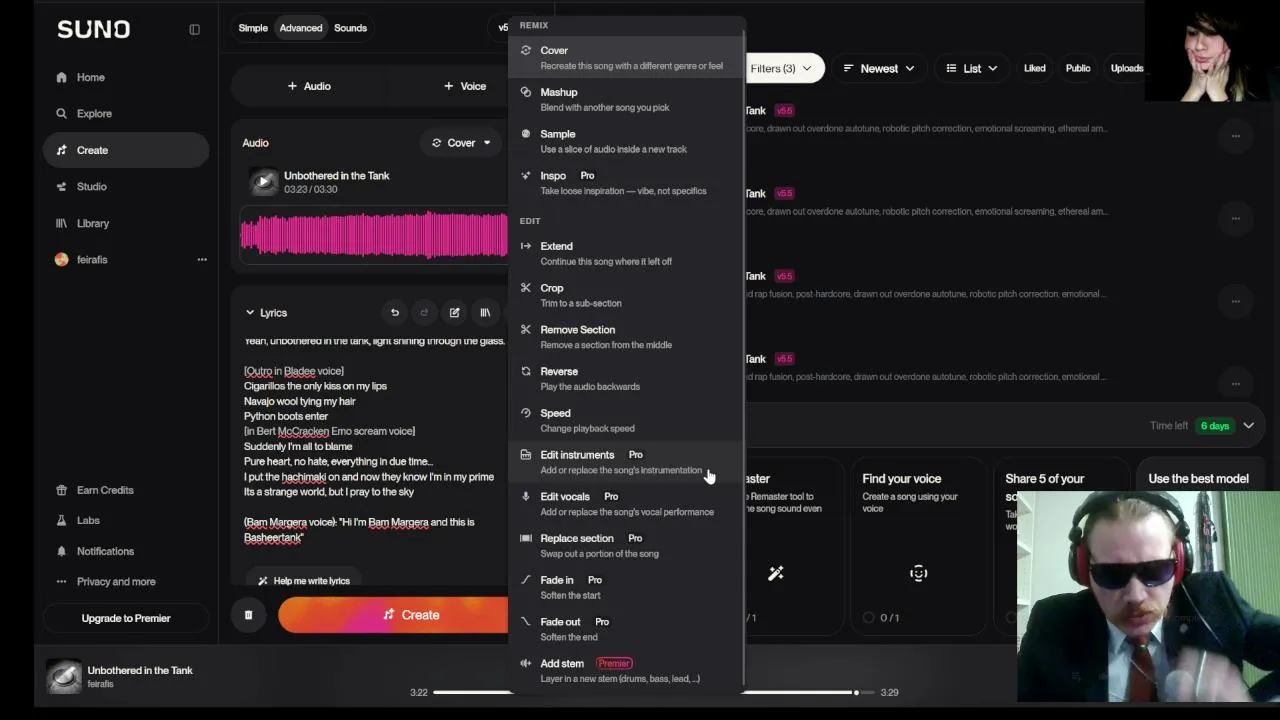Select Edit instruments menu entry
Viewport: 1280px width, 720px height.
[x=627, y=462]
